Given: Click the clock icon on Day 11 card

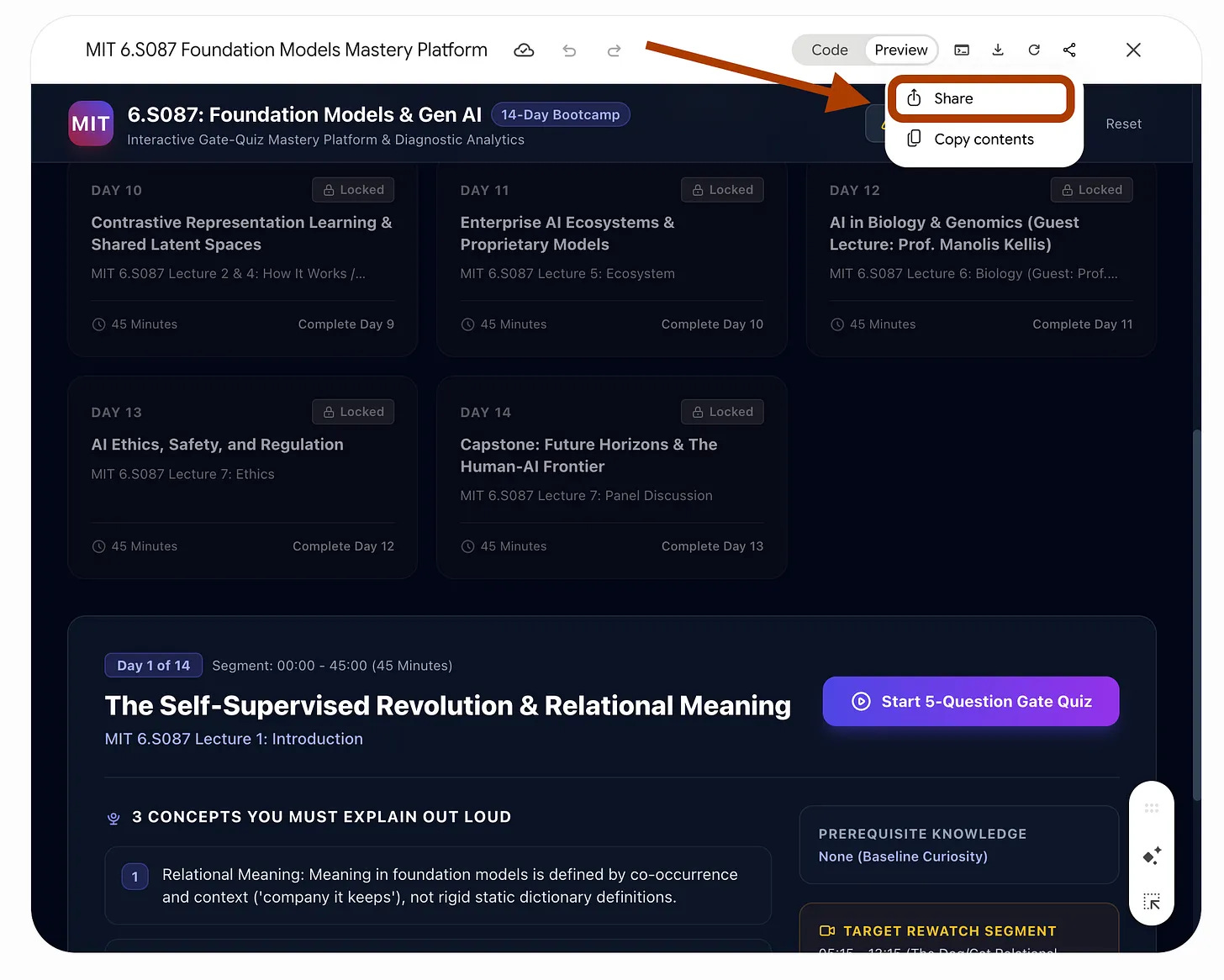Looking at the screenshot, I should pos(467,324).
